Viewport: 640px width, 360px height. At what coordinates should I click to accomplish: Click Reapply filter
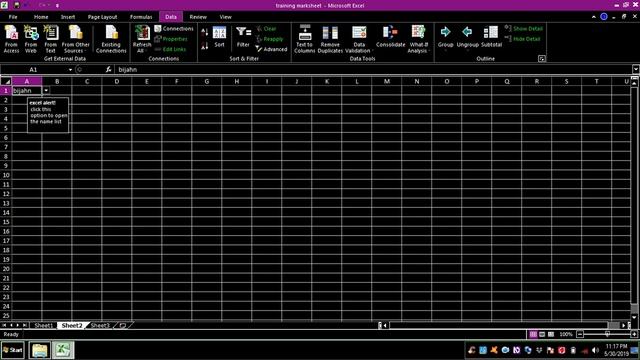click(x=269, y=39)
